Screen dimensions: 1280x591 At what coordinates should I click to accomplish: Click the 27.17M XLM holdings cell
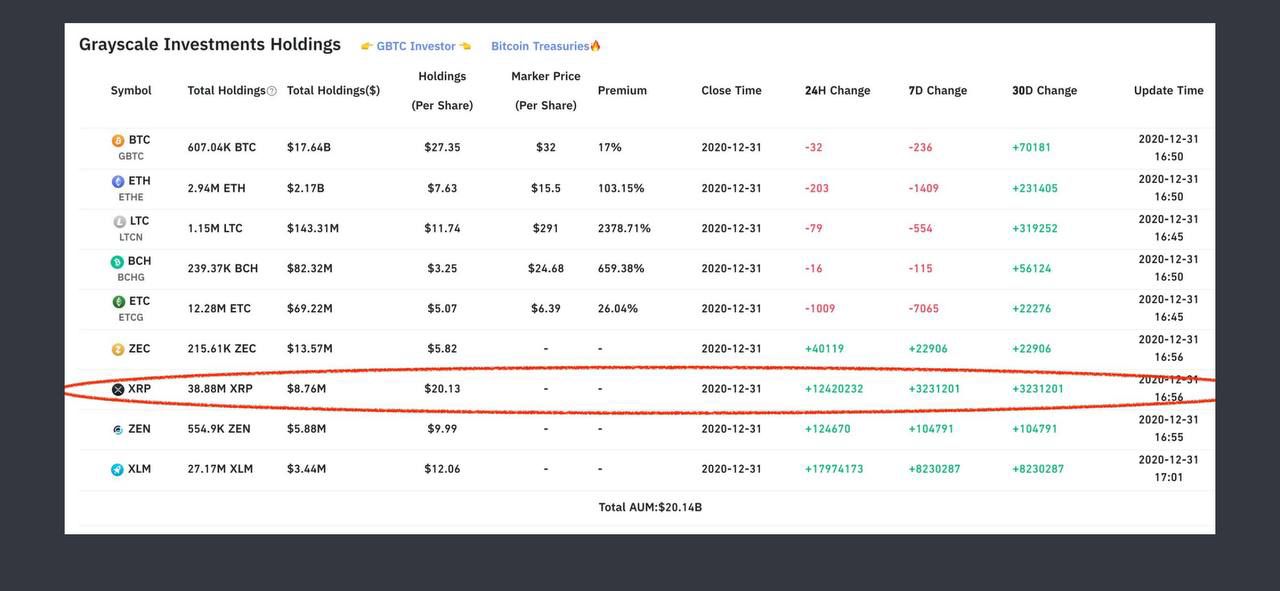(220, 468)
